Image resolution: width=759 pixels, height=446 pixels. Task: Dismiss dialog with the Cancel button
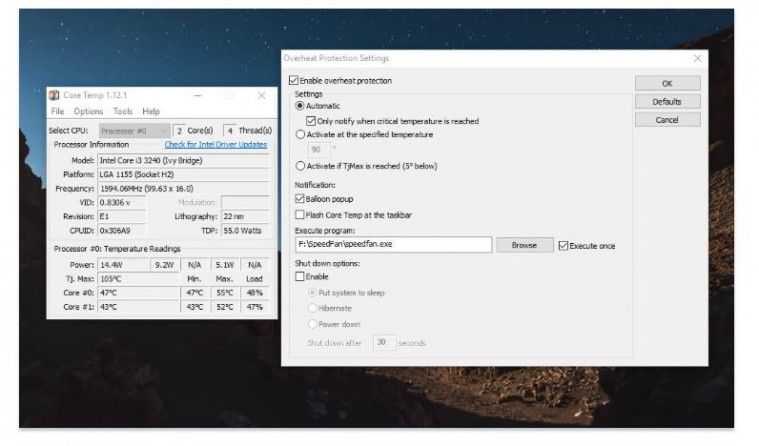(x=667, y=120)
